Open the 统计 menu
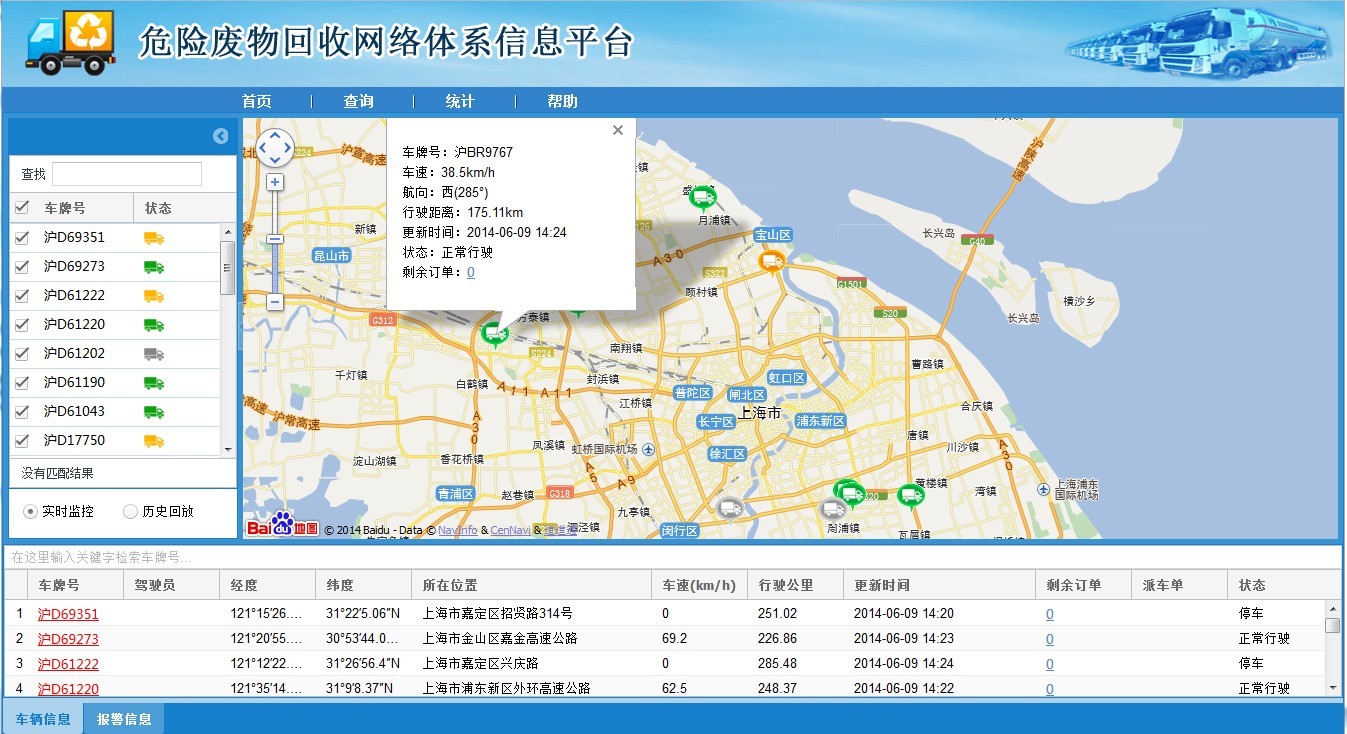Image resolution: width=1347 pixels, height=734 pixels. (x=460, y=101)
